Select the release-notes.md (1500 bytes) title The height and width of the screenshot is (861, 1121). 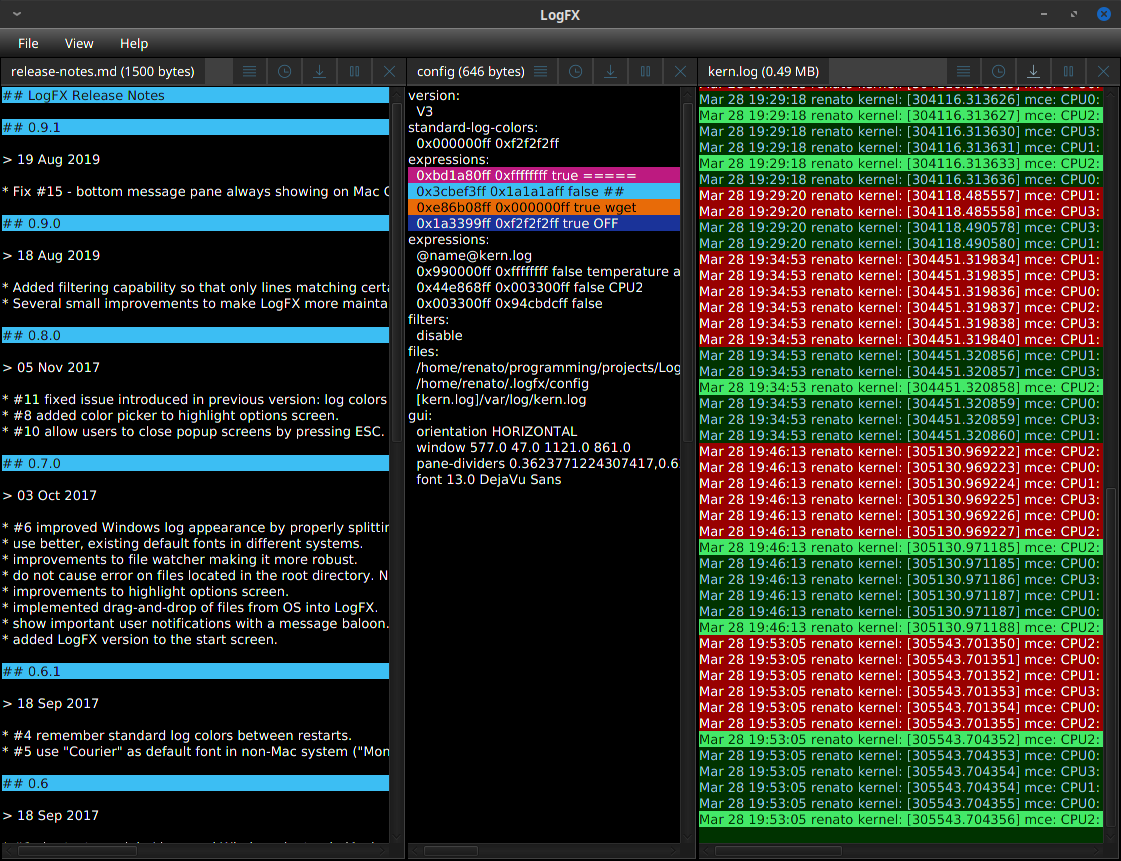coord(102,72)
